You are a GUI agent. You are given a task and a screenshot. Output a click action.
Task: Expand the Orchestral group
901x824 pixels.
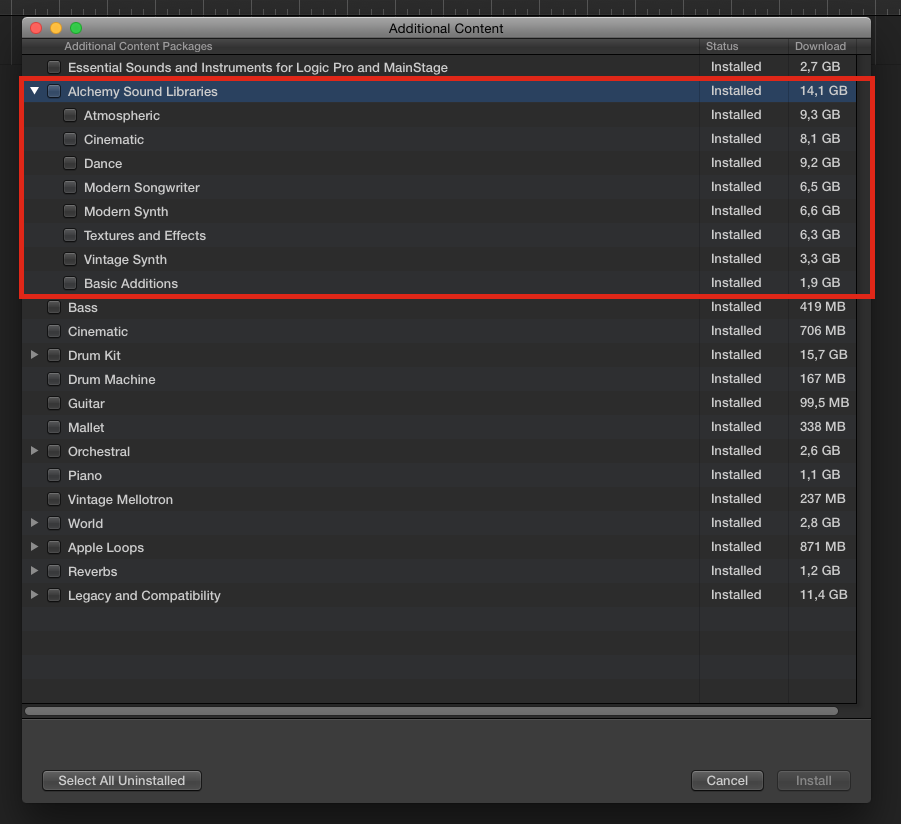tap(34, 451)
